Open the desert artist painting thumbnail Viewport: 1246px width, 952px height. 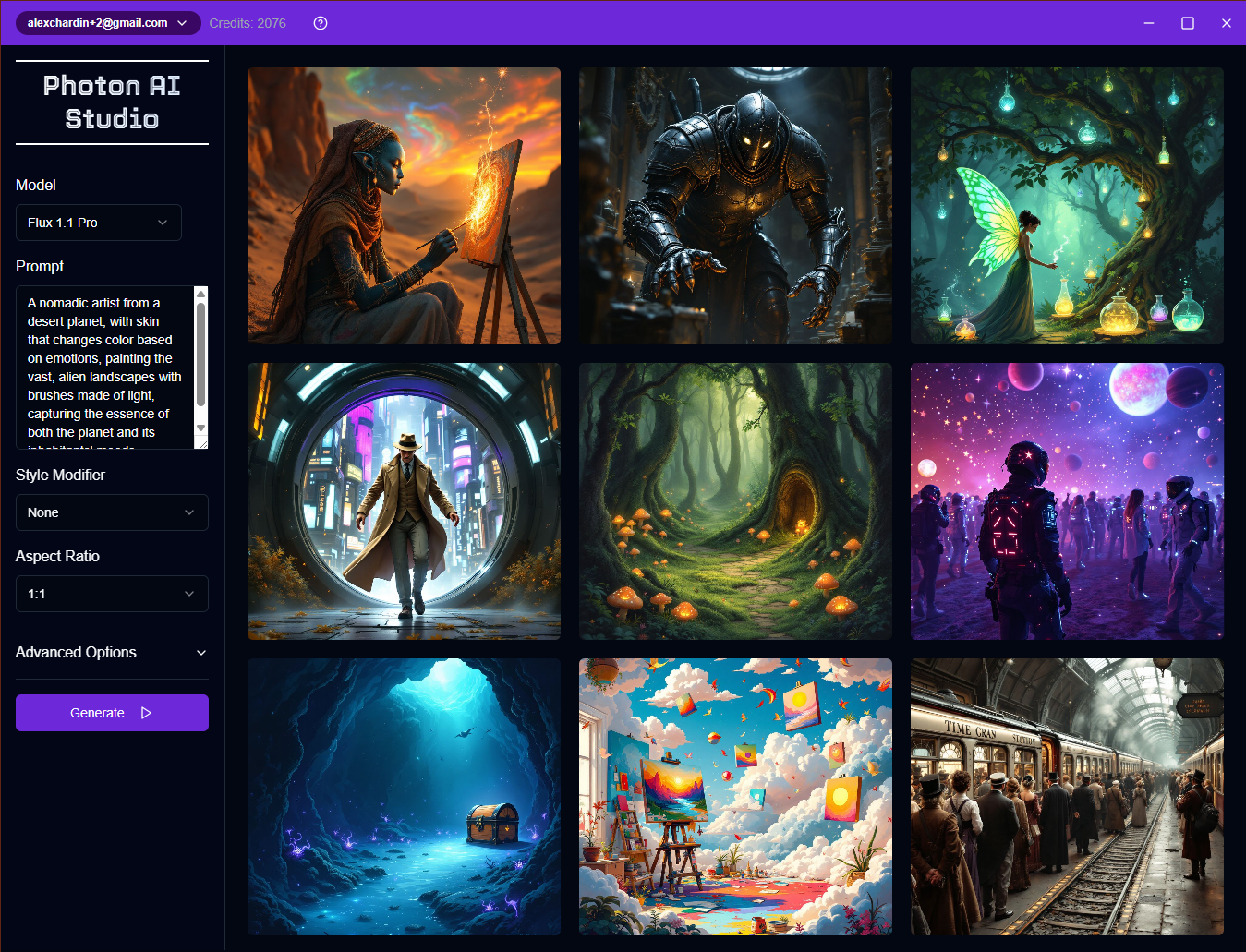(x=403, y=205)
